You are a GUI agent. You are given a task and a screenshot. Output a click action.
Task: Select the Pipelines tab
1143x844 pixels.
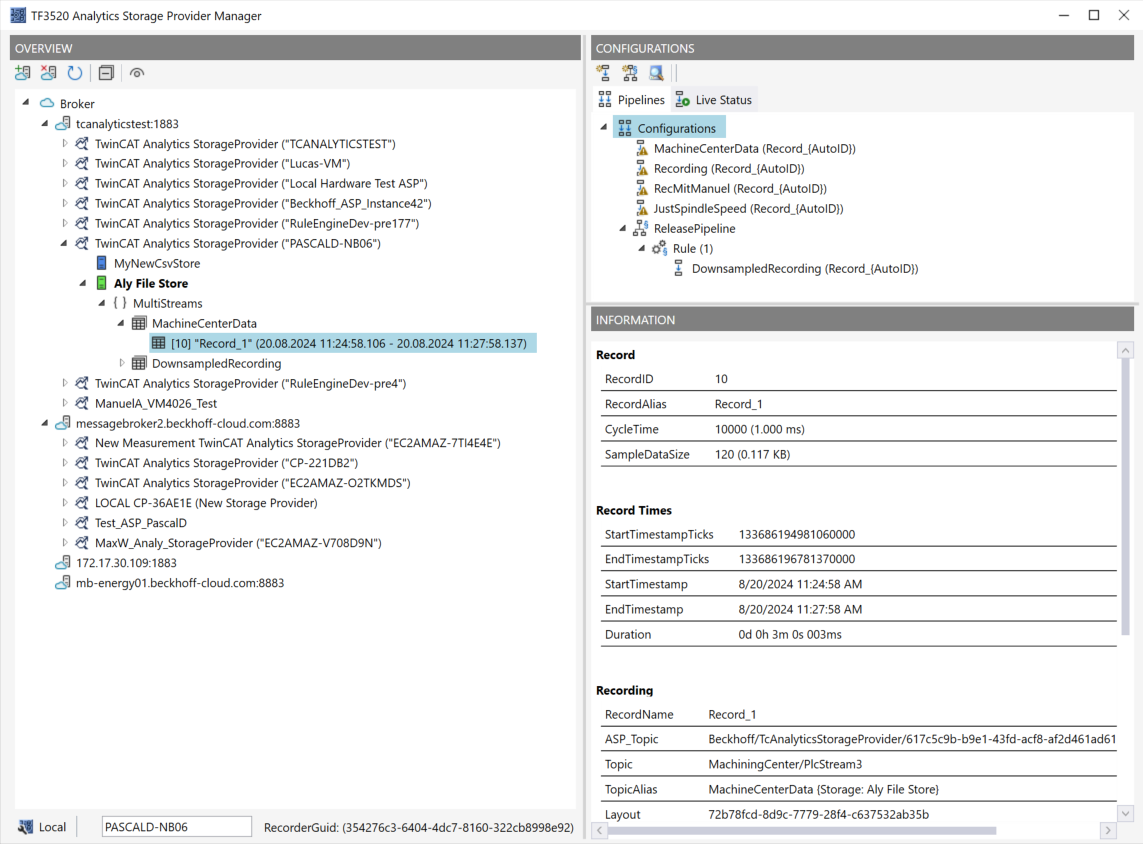click(x=631, y=100)
